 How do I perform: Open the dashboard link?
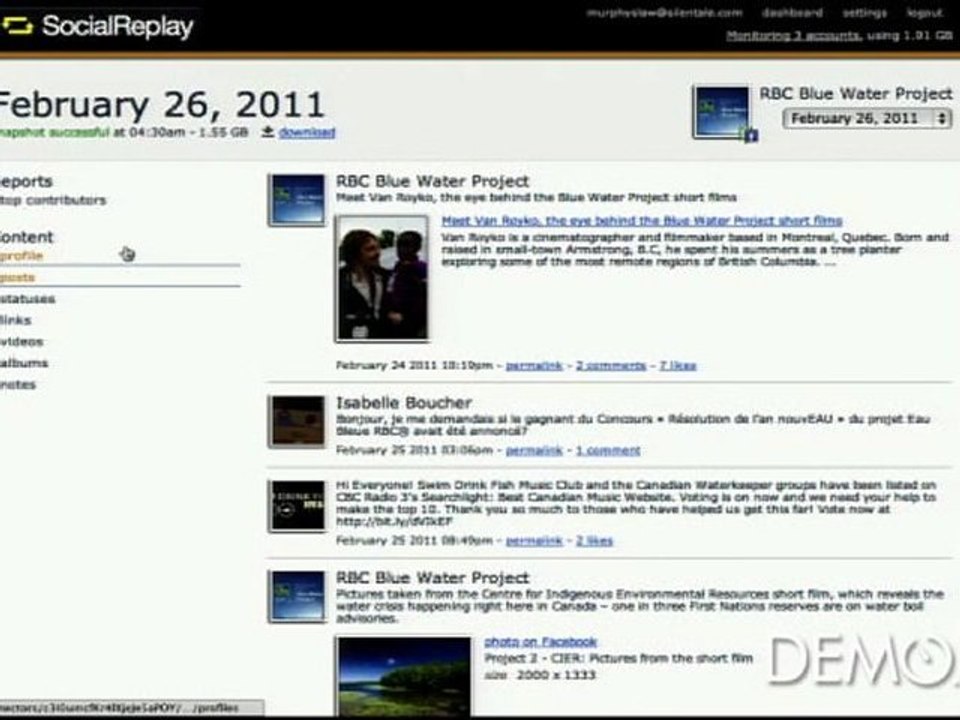[x=792, y=13]
